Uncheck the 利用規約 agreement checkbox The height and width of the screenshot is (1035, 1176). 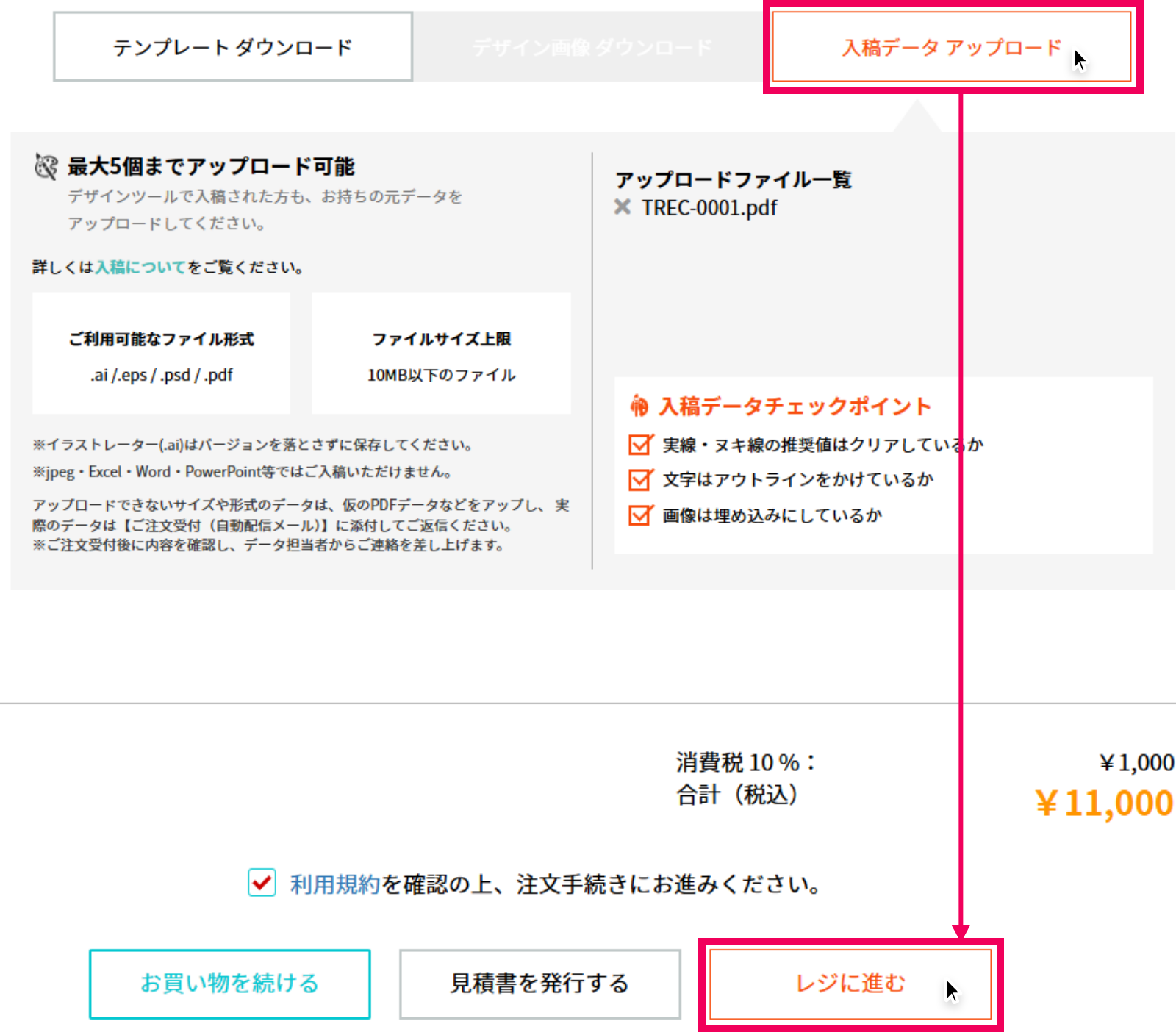(262, 882)
